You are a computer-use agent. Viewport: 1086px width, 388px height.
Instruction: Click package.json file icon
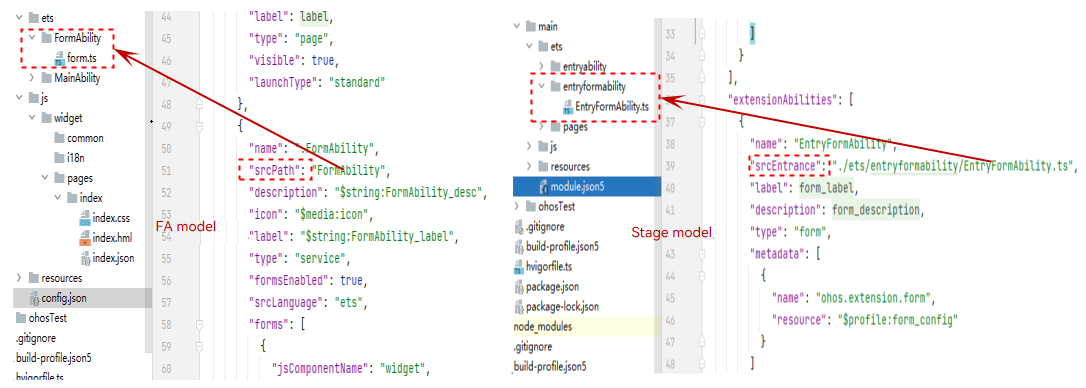[519, 287]
